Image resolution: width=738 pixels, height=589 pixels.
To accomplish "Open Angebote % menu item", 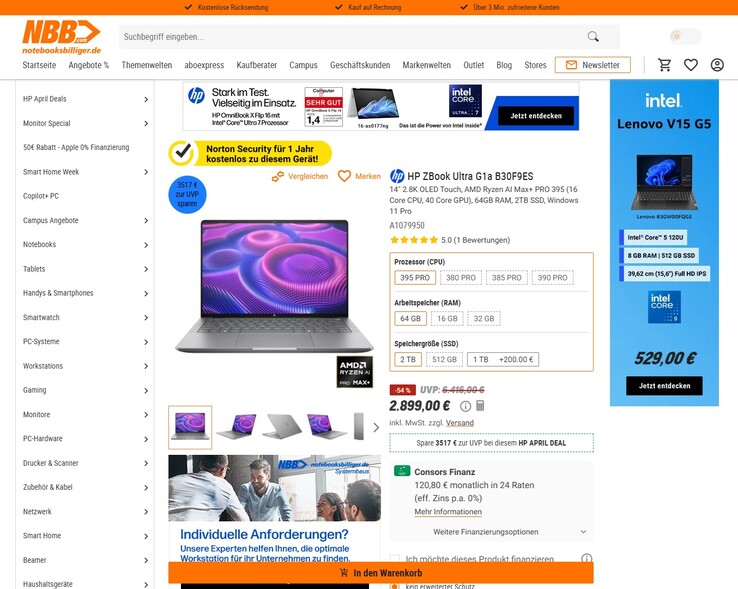I will point(88,65).
